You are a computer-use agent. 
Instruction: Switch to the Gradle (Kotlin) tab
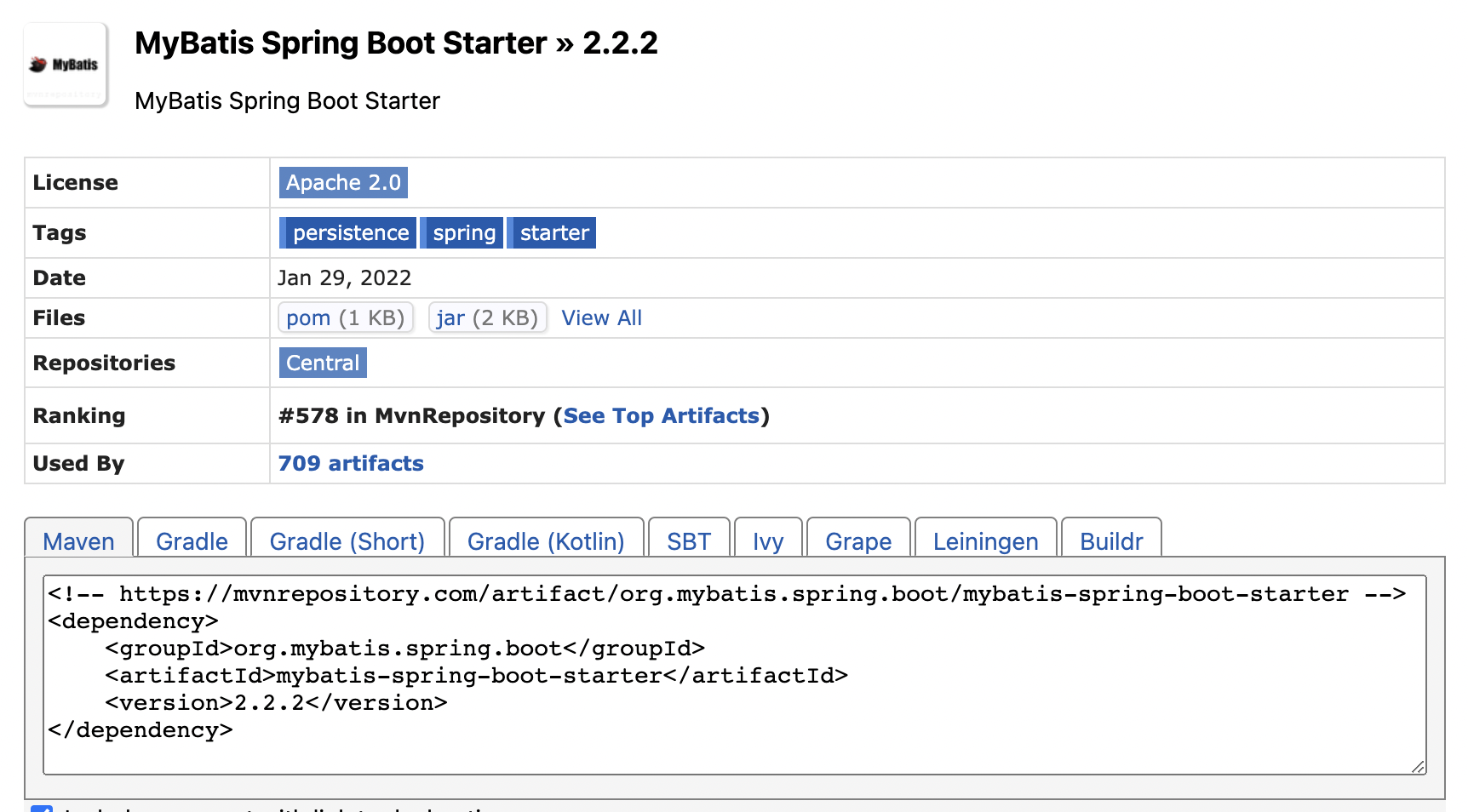tap(546, 540)
